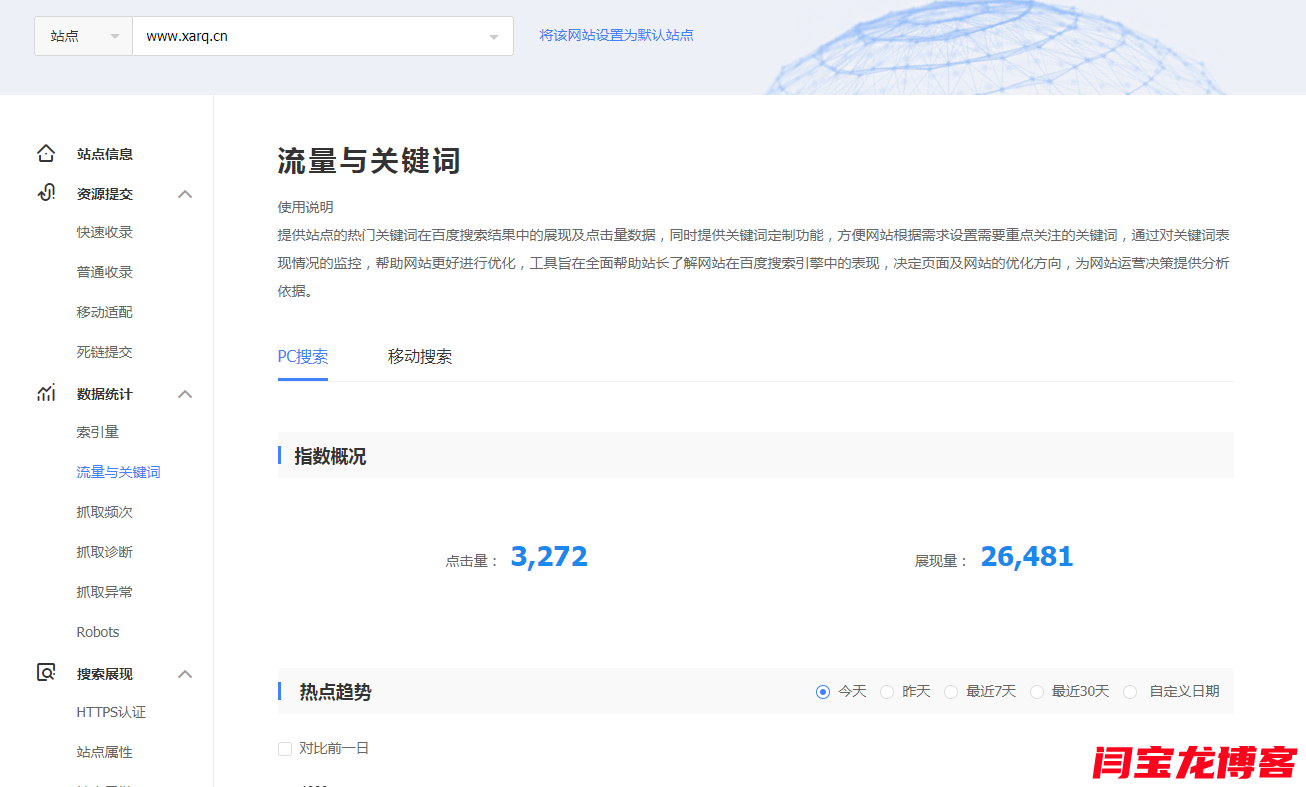
Task: Open 普通收录 page
Action: point(105,272)
